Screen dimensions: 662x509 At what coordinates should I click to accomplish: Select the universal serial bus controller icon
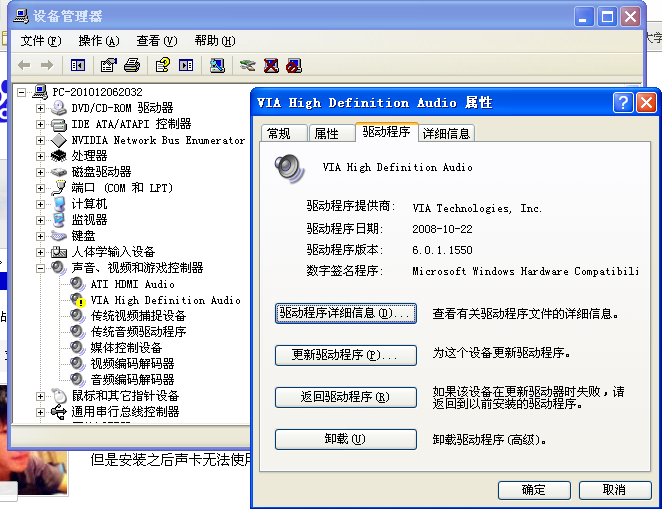click(59, 412)
